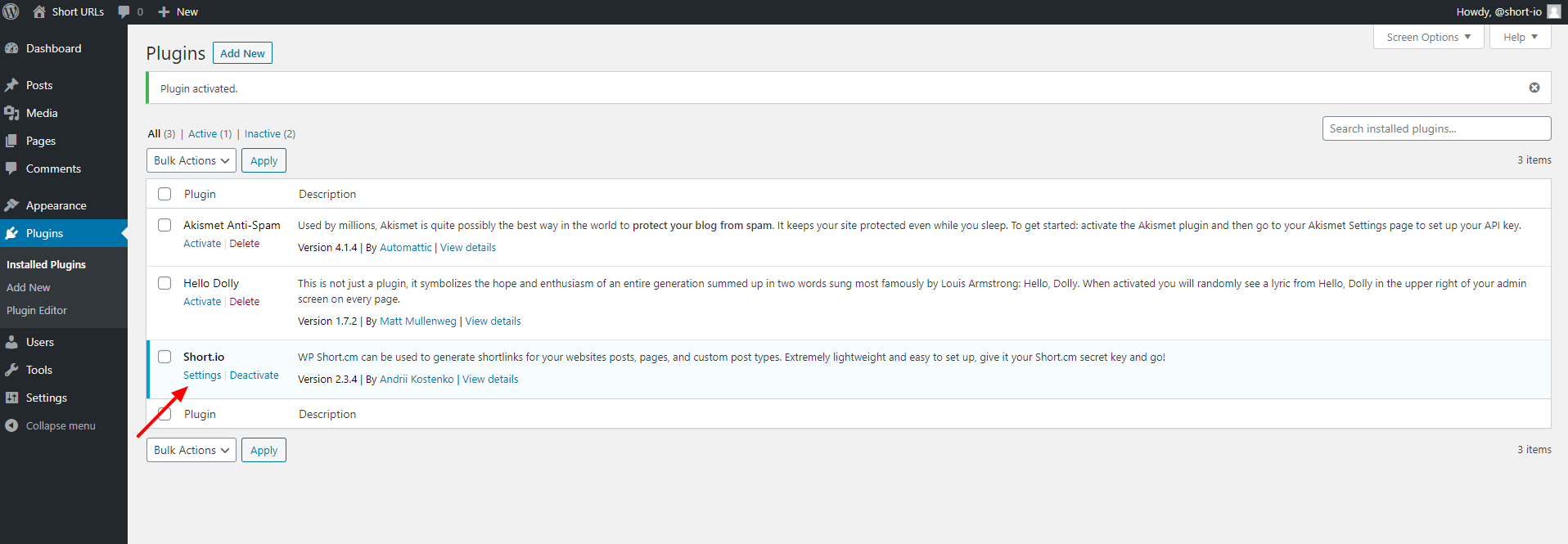Open the Short URLs home icon
1568x544 pixels.
pos(39,11)
